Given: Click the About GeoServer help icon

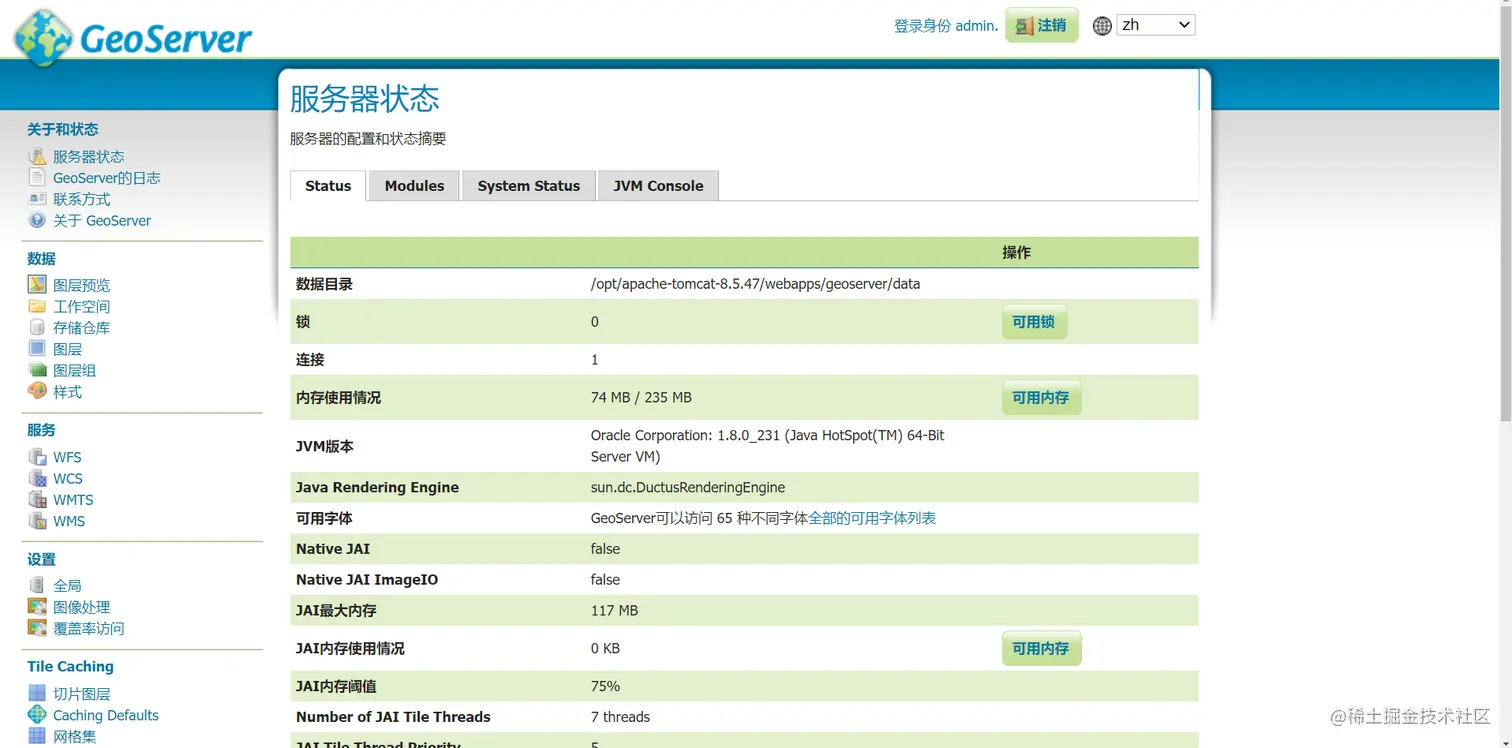Looking at the screenshot, I should click(37, 220).
